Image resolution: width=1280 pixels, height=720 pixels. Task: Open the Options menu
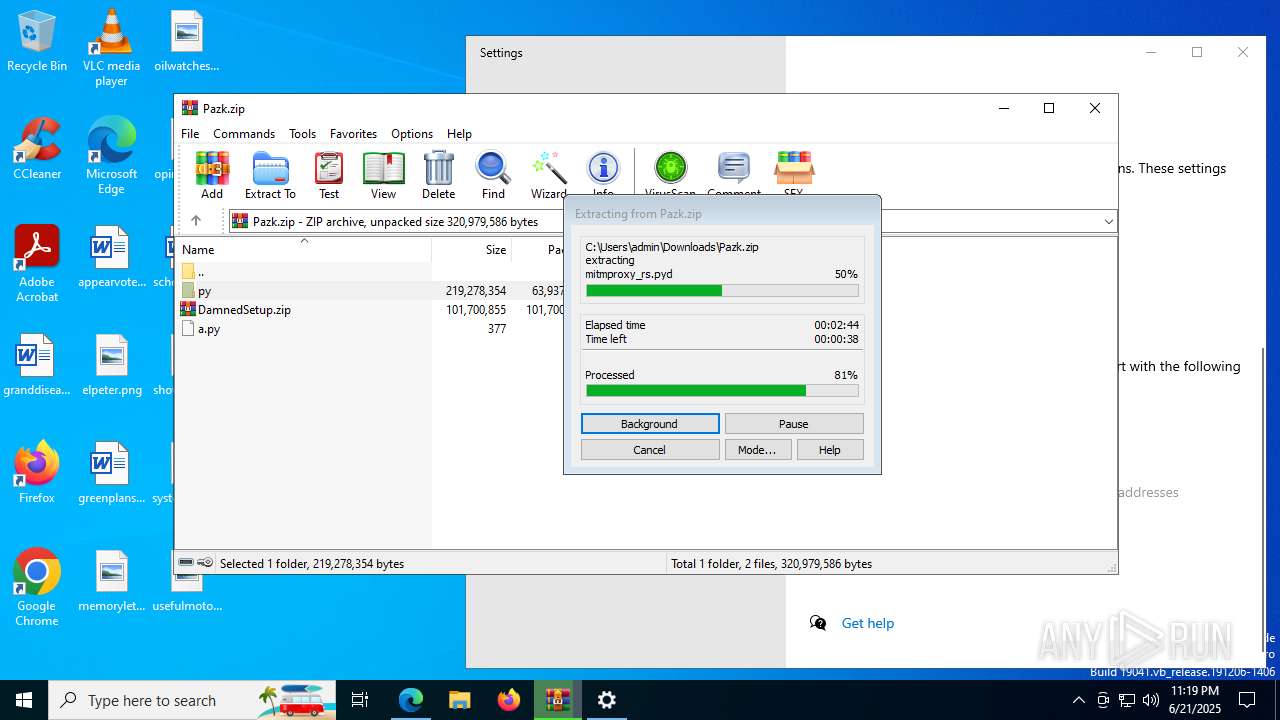point(412,133)
